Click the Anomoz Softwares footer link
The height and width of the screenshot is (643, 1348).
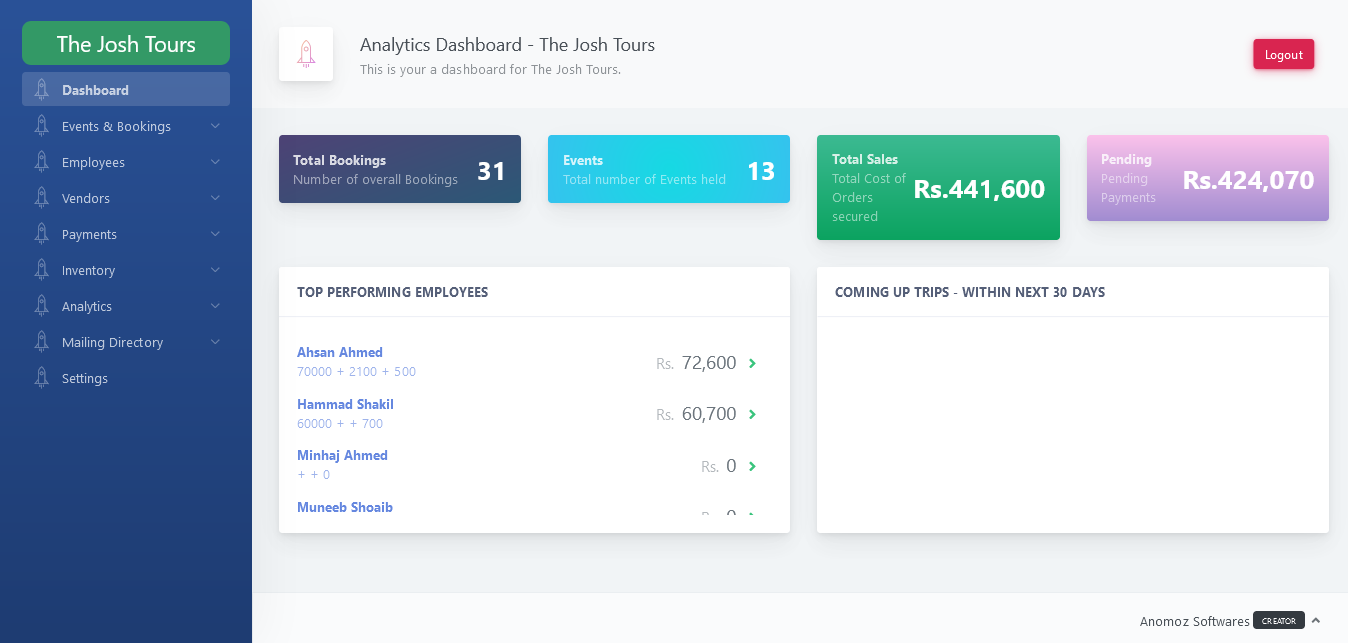coord(1194,621)
